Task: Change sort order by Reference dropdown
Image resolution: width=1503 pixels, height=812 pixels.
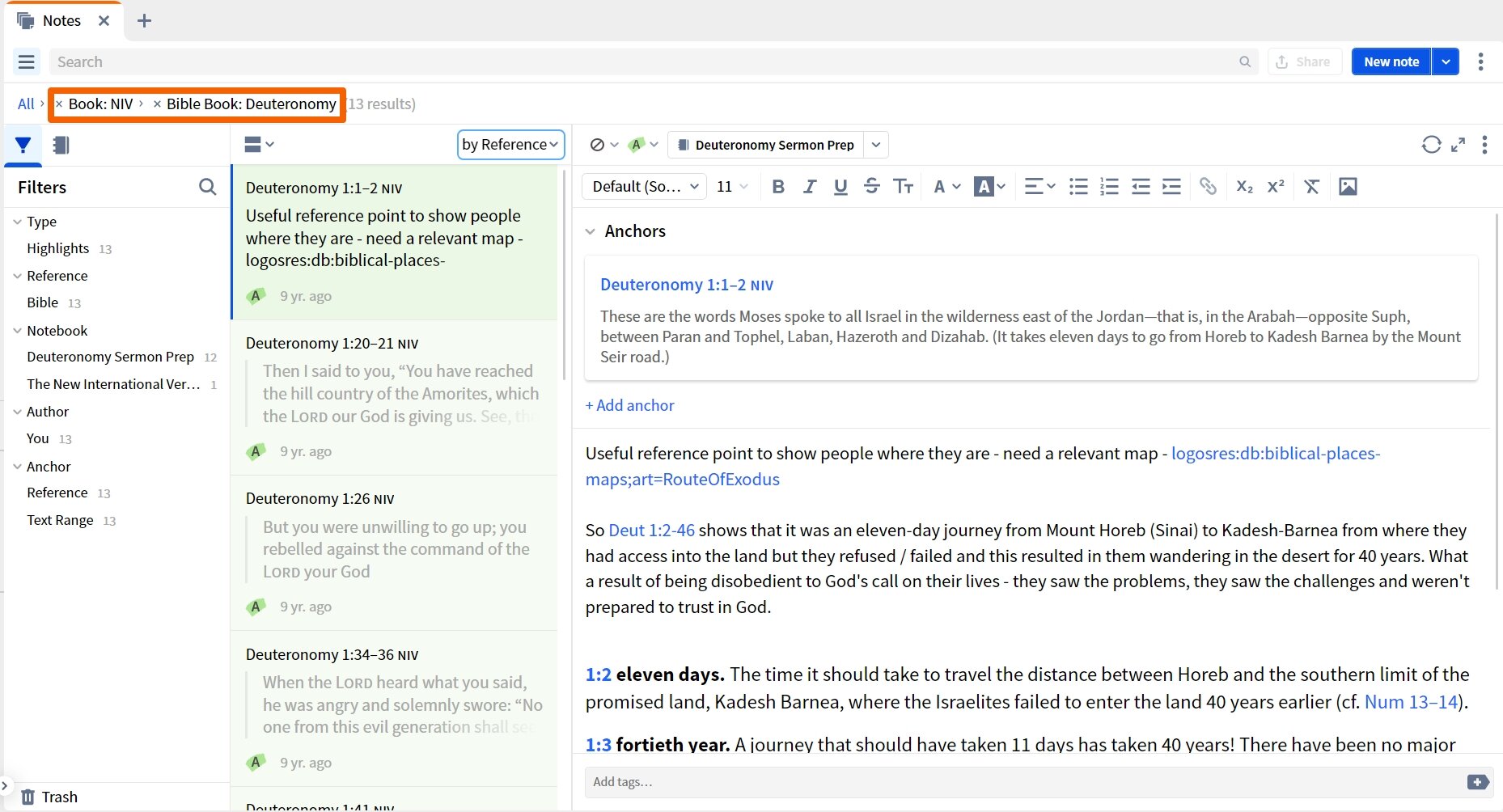Action: (x=510, y=145)
